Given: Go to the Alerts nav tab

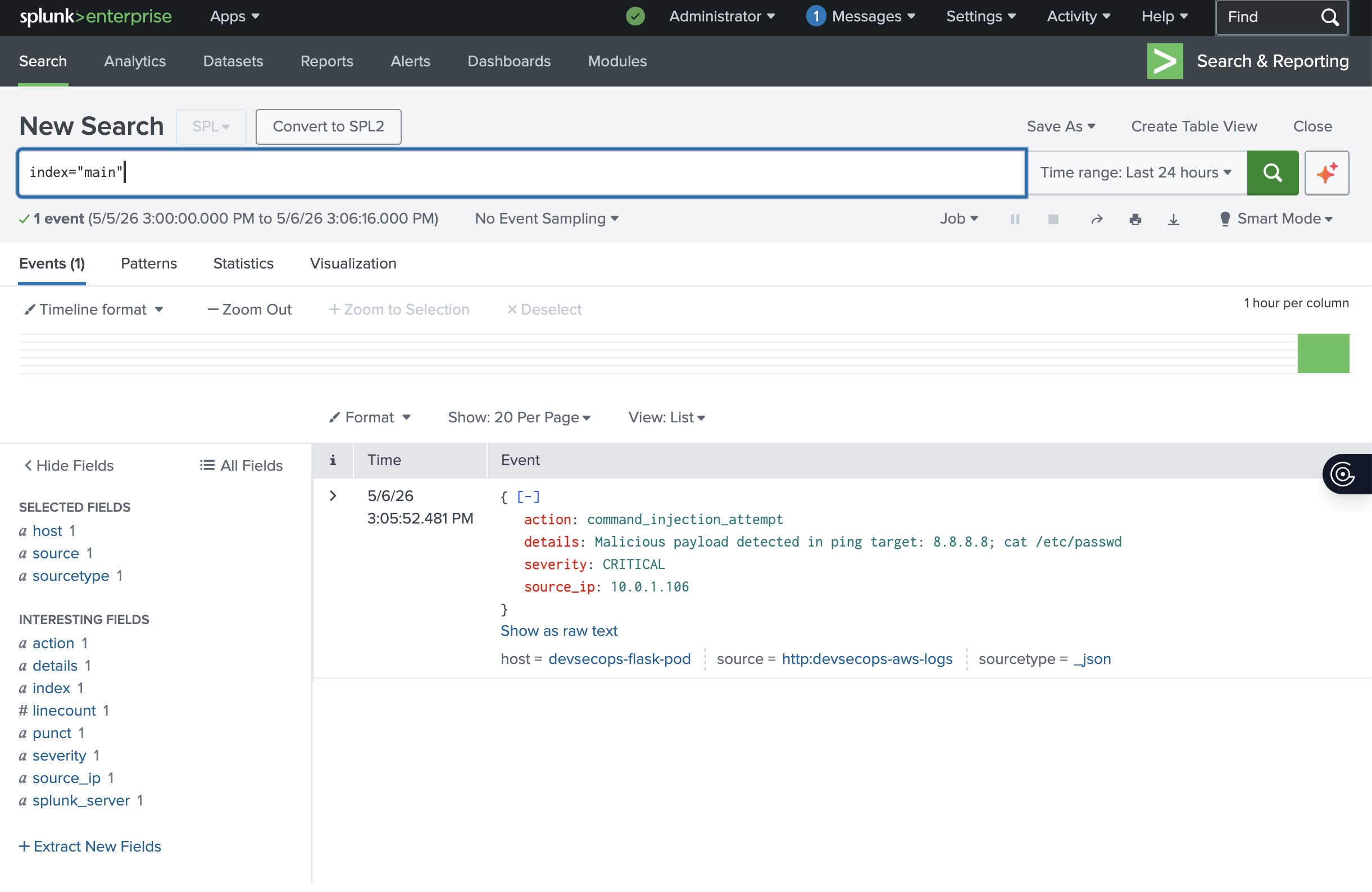Looking at the screenshot, I should click(x=411, y=61).
